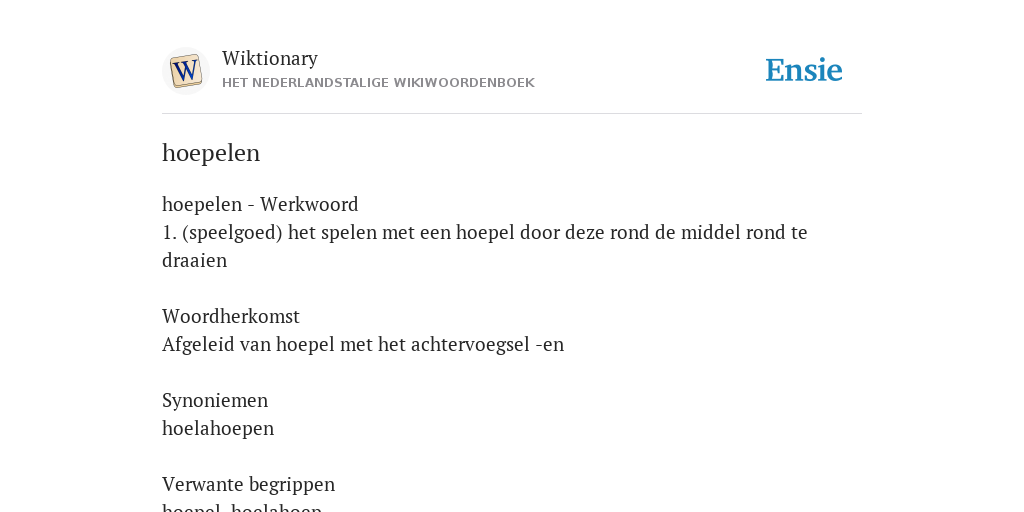Click the 'Verwante begrippen' section label

(248, 485)
